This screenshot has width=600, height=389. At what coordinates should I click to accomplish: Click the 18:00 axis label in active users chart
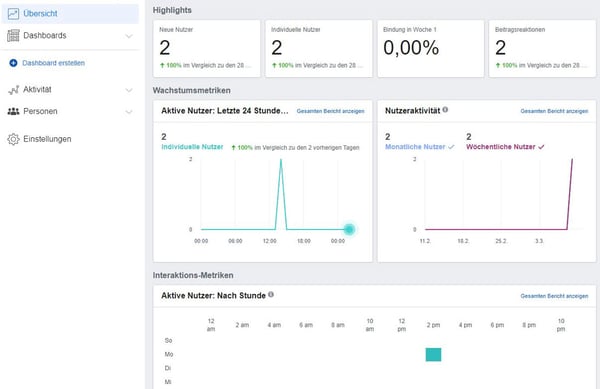point(304,241)
